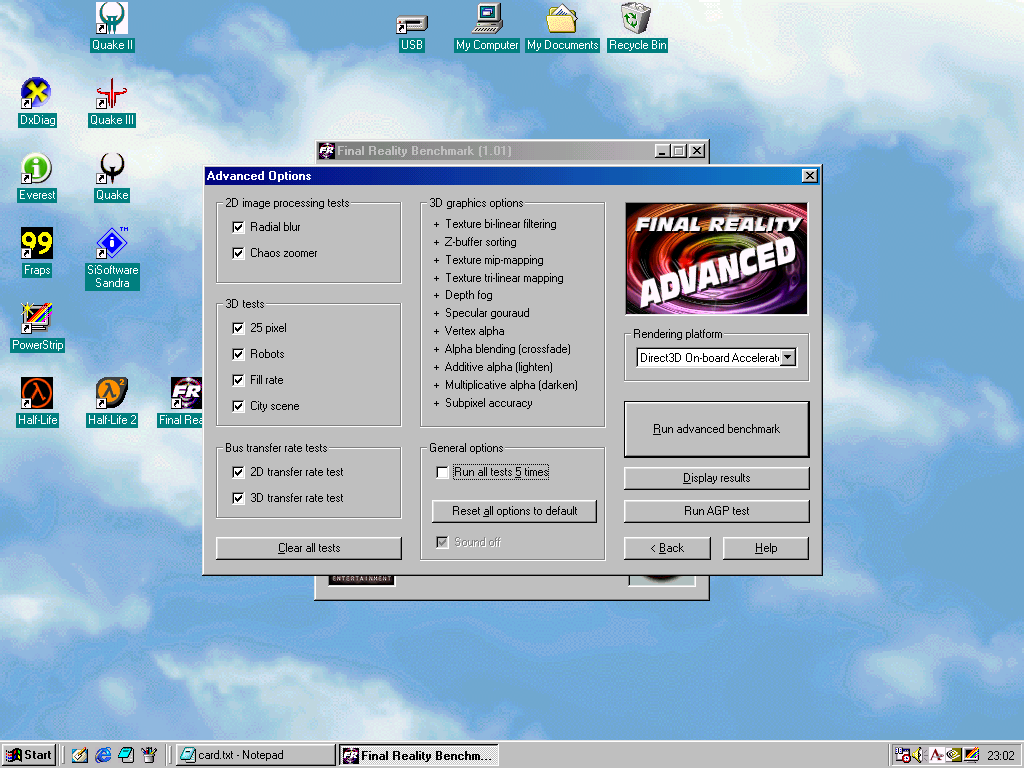Click Reset all options to default
The height and width of the screenshot is (768, 1024).
[514, 511]
